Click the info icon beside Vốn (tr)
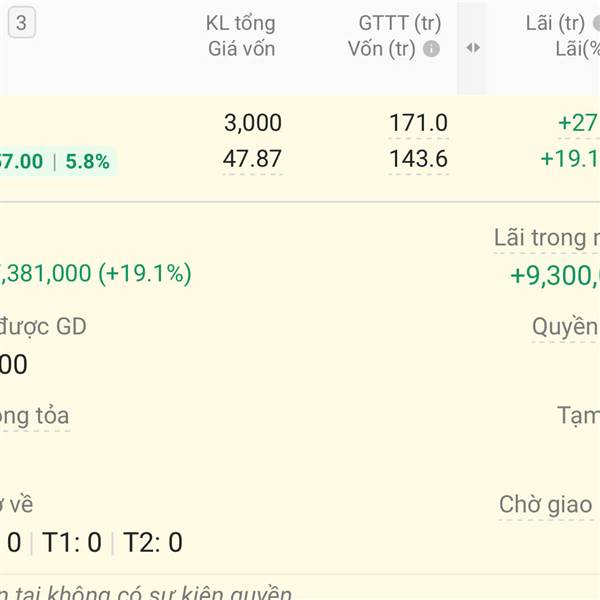600x600 pixels. tap(431, 49)
